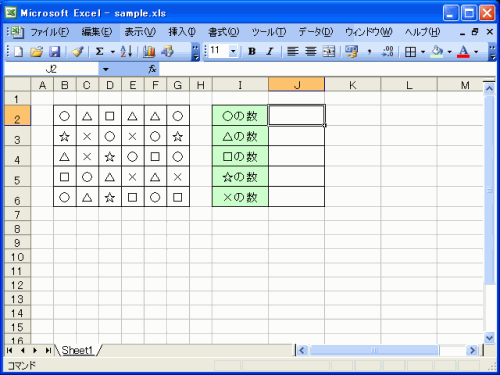Create a new blank workbook
The height and width of the screenshot is (375, 500).
click(x=18, y=52)
